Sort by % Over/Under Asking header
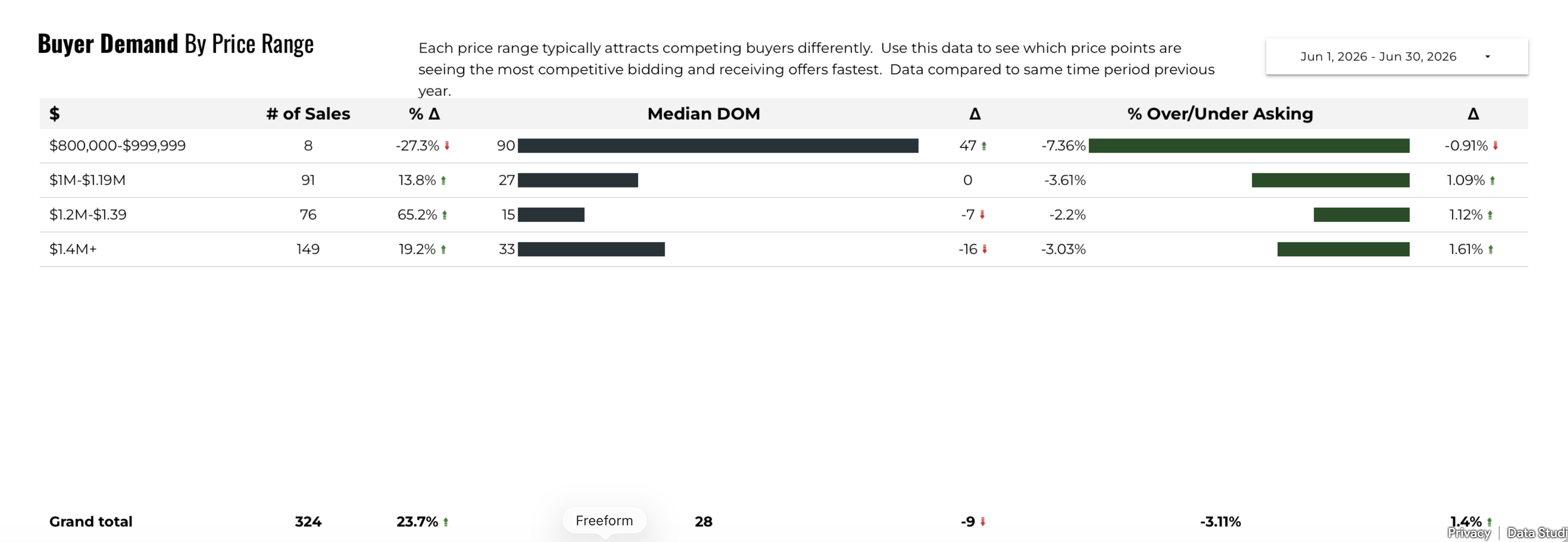The width and height of the screenshot is (1568, 542). (x=1220, y=114)
